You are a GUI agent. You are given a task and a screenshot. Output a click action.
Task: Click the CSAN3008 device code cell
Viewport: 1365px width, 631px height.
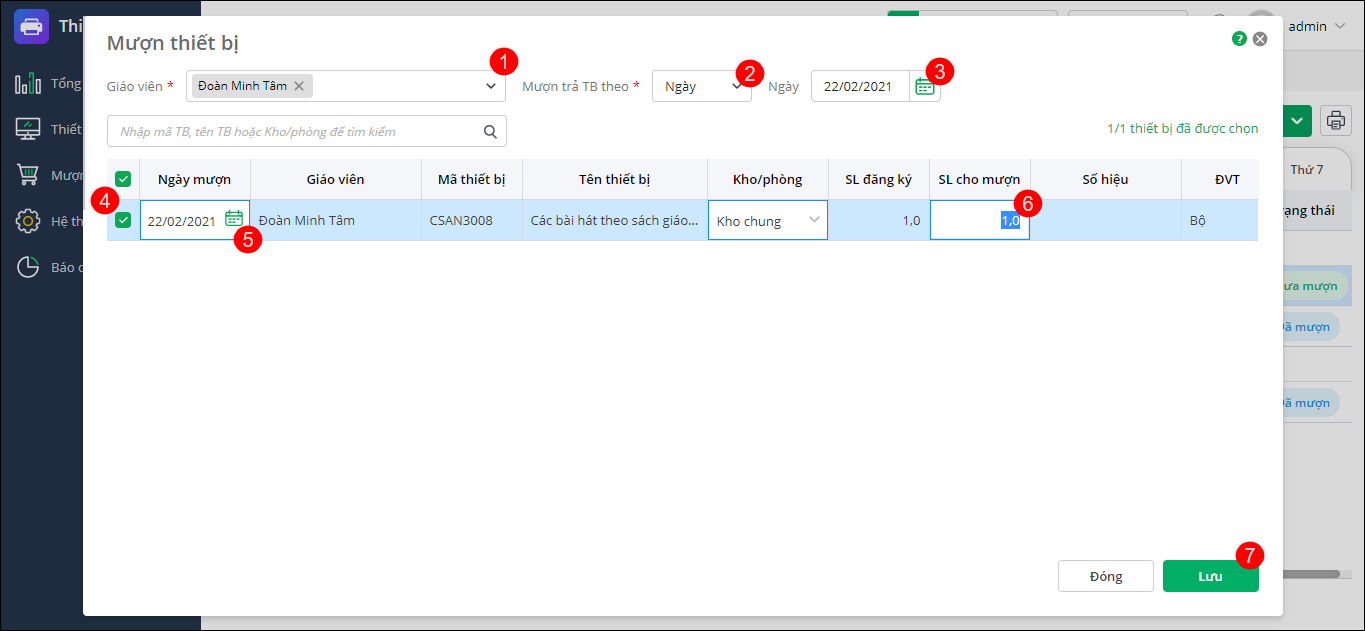tap(472, 220)
